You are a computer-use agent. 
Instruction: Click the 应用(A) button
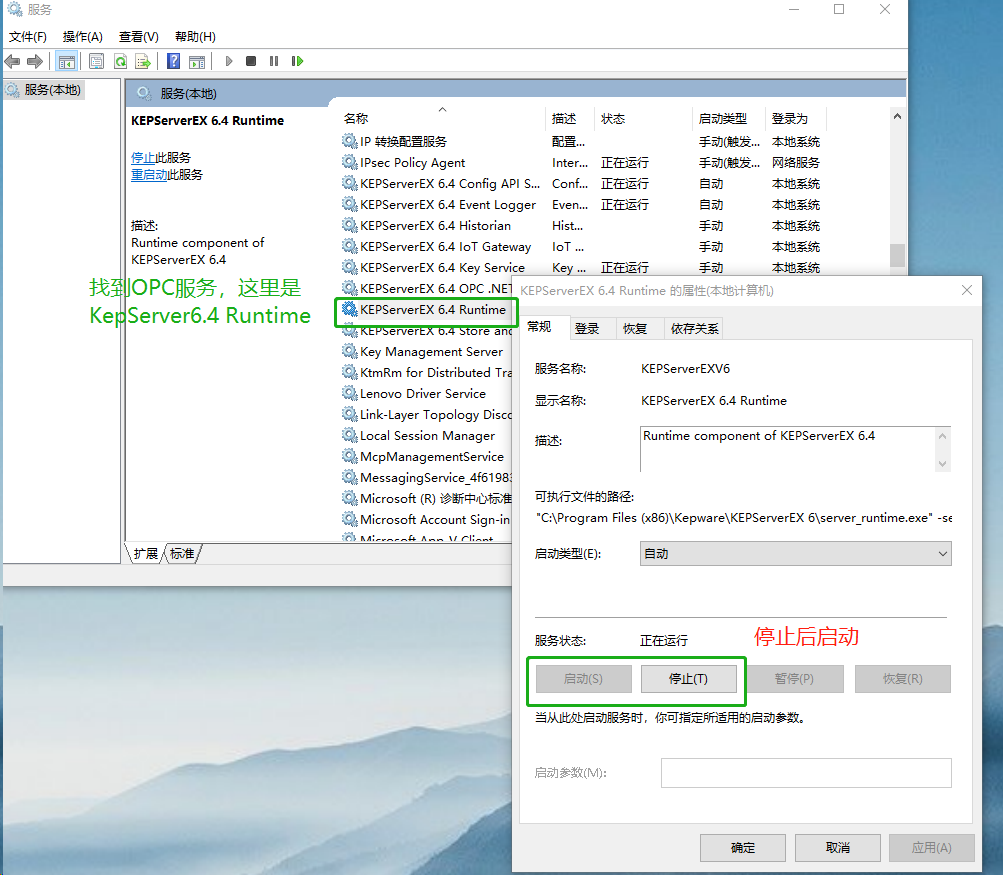[x=931, y=847]
